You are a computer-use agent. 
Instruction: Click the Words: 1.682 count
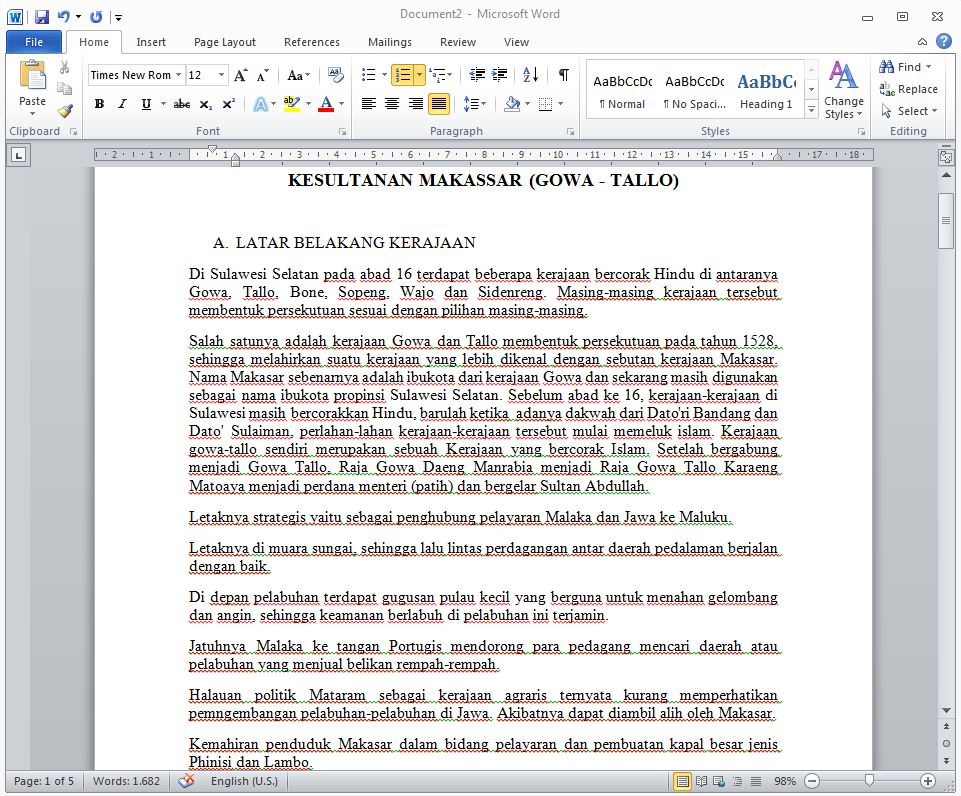tap(126, 781)
